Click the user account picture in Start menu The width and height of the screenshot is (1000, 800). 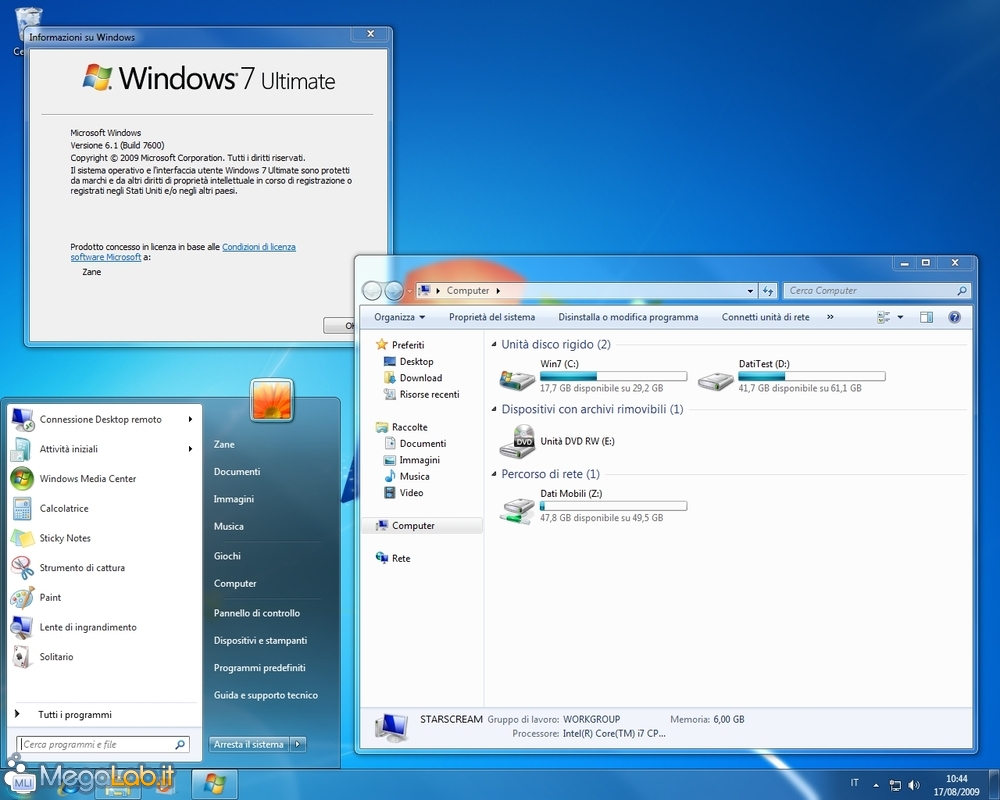coord(272,400)
